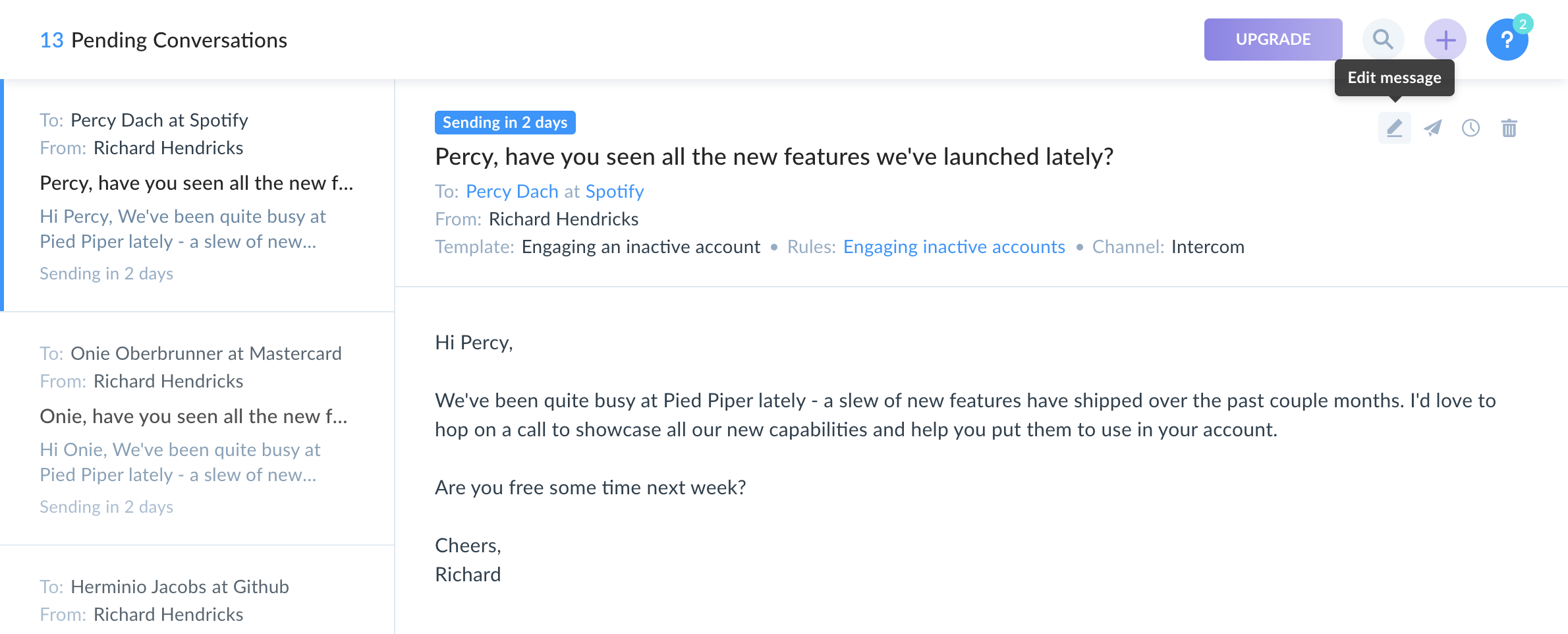This screenshot has width=1568, height=634.
Task: Click the clock reschedule icon
Action: click(x=1470, y=128)
